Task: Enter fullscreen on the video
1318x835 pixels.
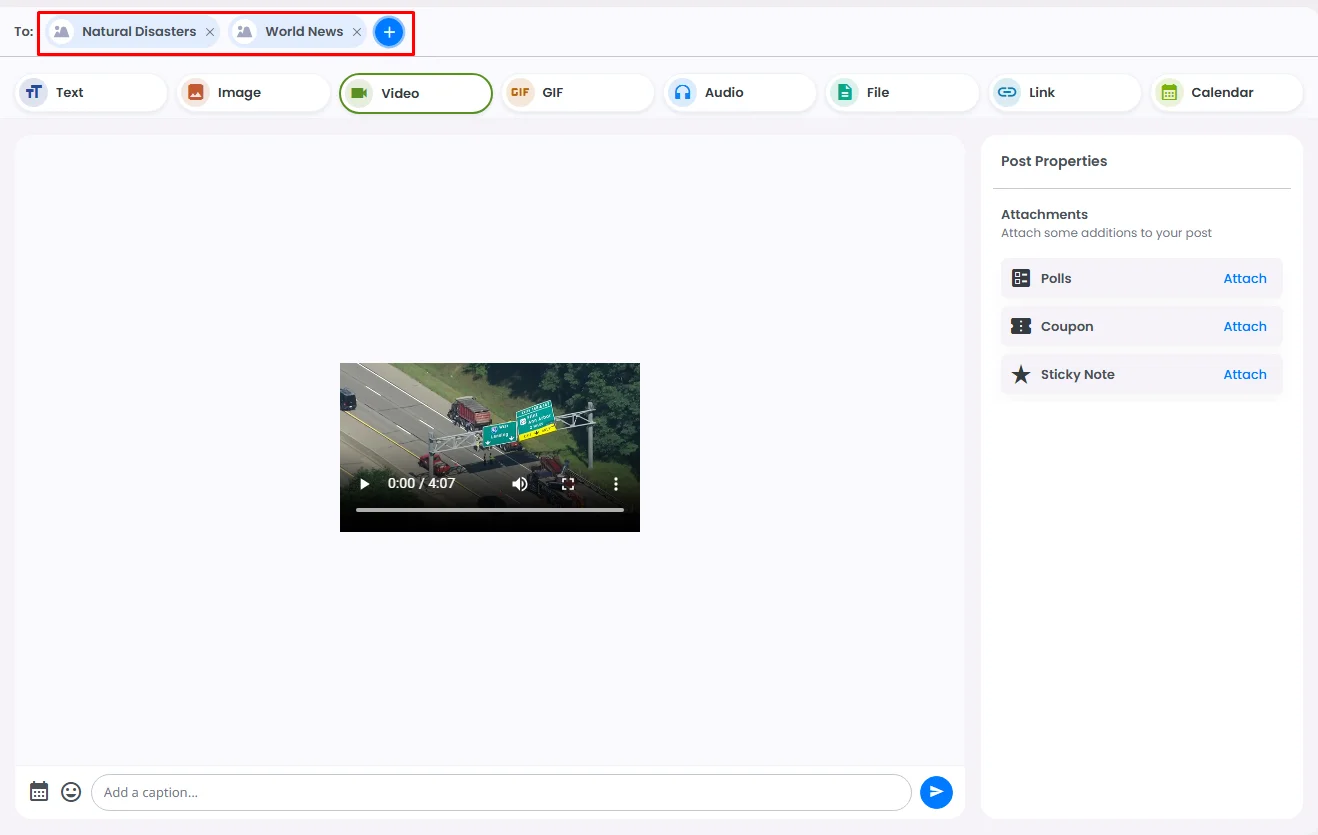Action: 568,484
